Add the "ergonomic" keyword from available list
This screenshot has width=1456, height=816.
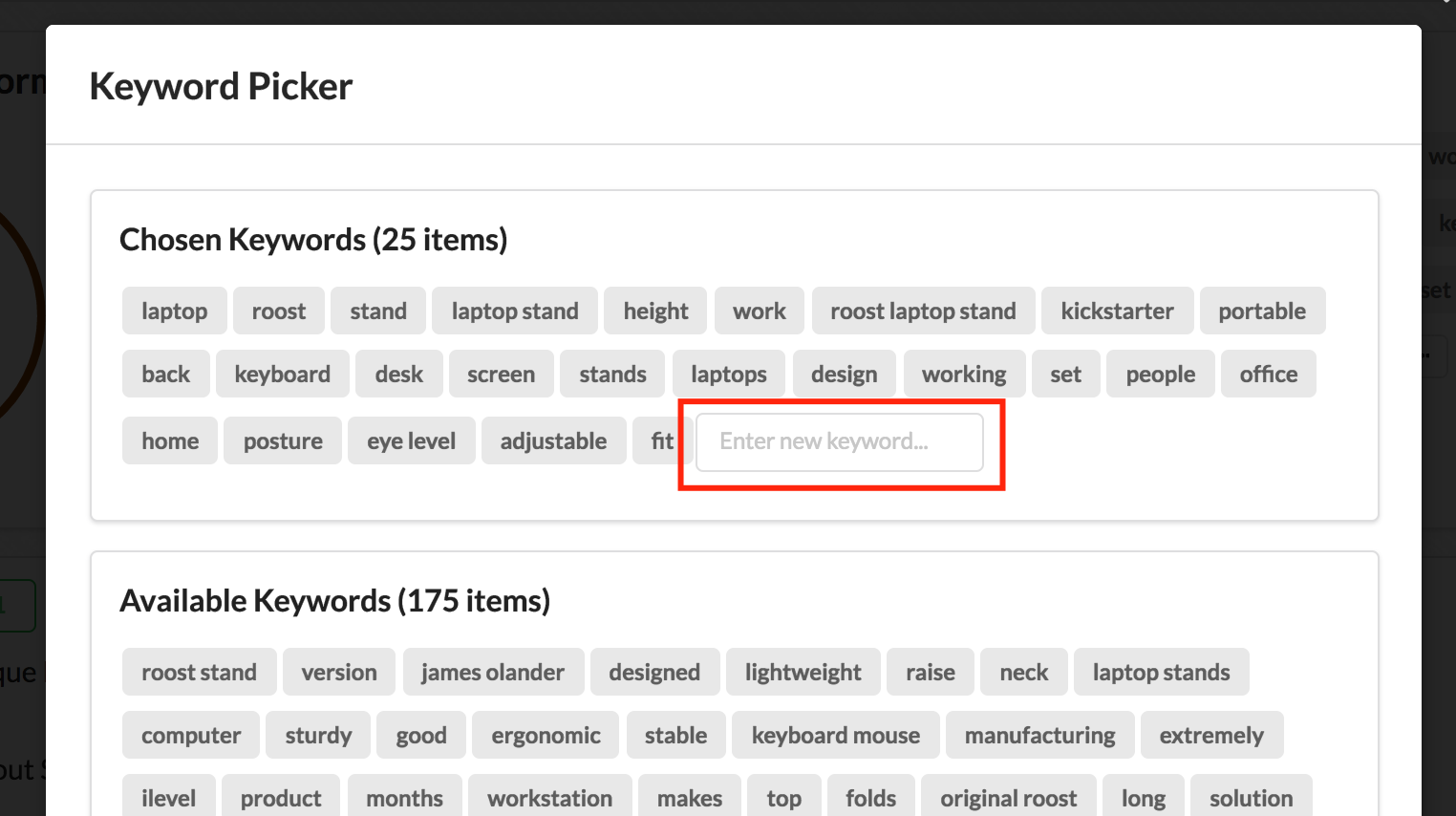coord(545,735)
